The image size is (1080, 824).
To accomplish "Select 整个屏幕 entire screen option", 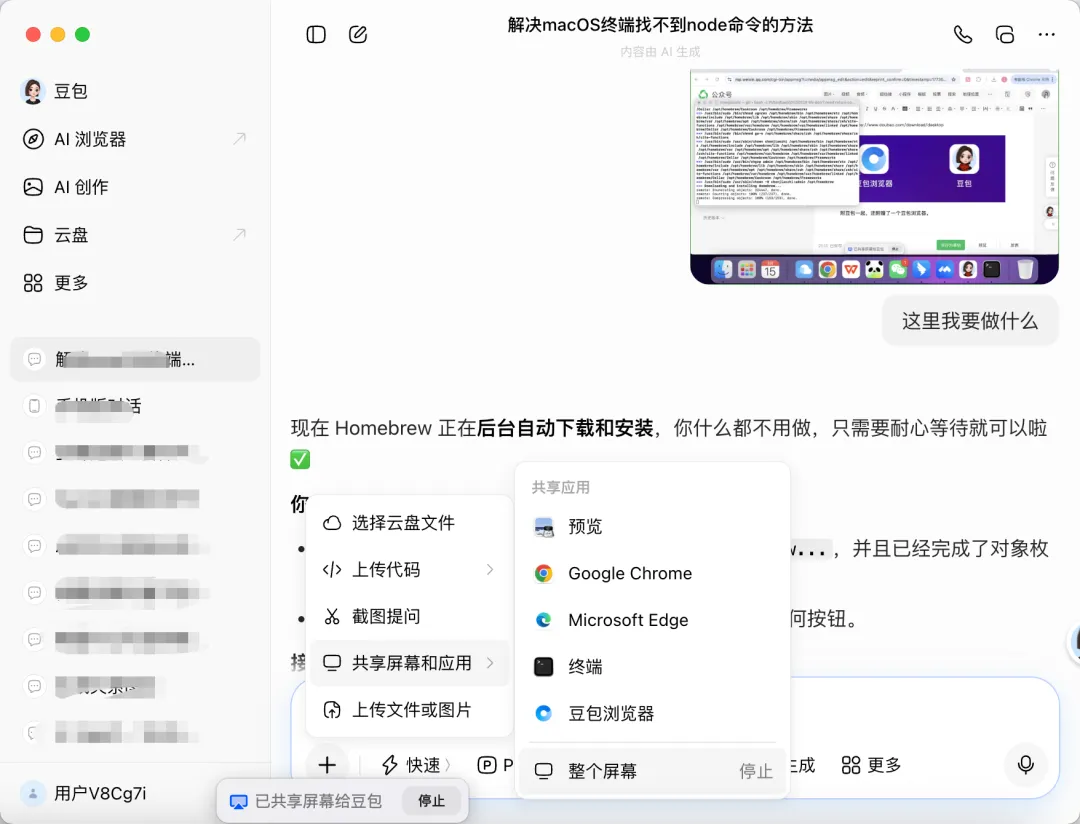I will [652, 771].
